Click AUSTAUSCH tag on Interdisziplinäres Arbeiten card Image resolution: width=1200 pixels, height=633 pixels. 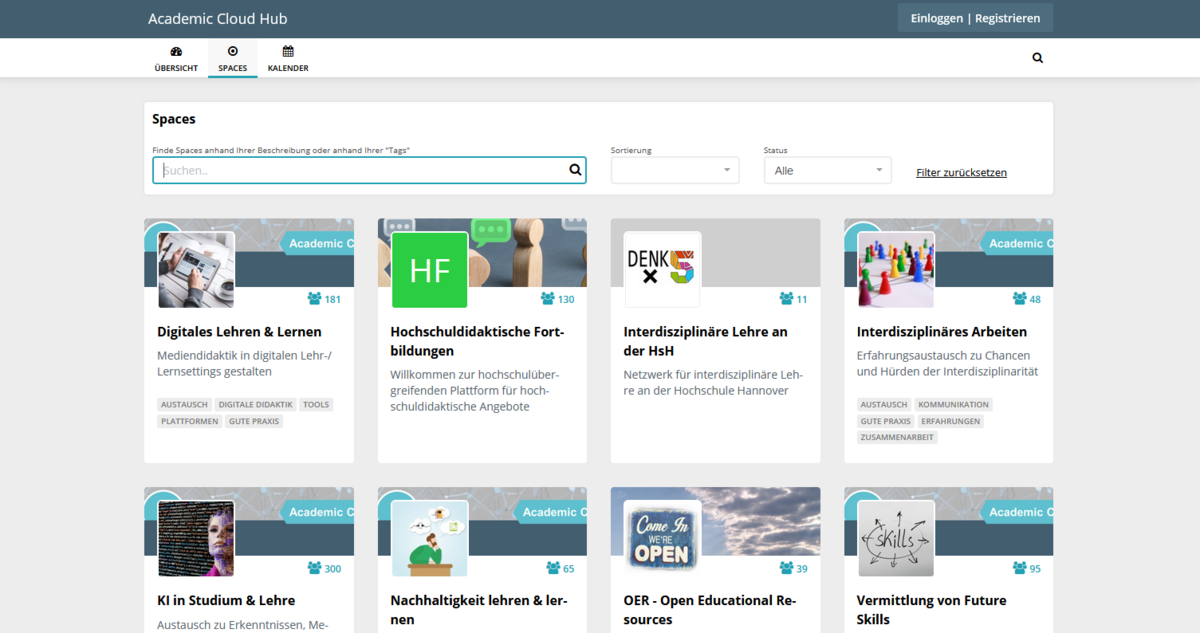[x=884, y=405]
